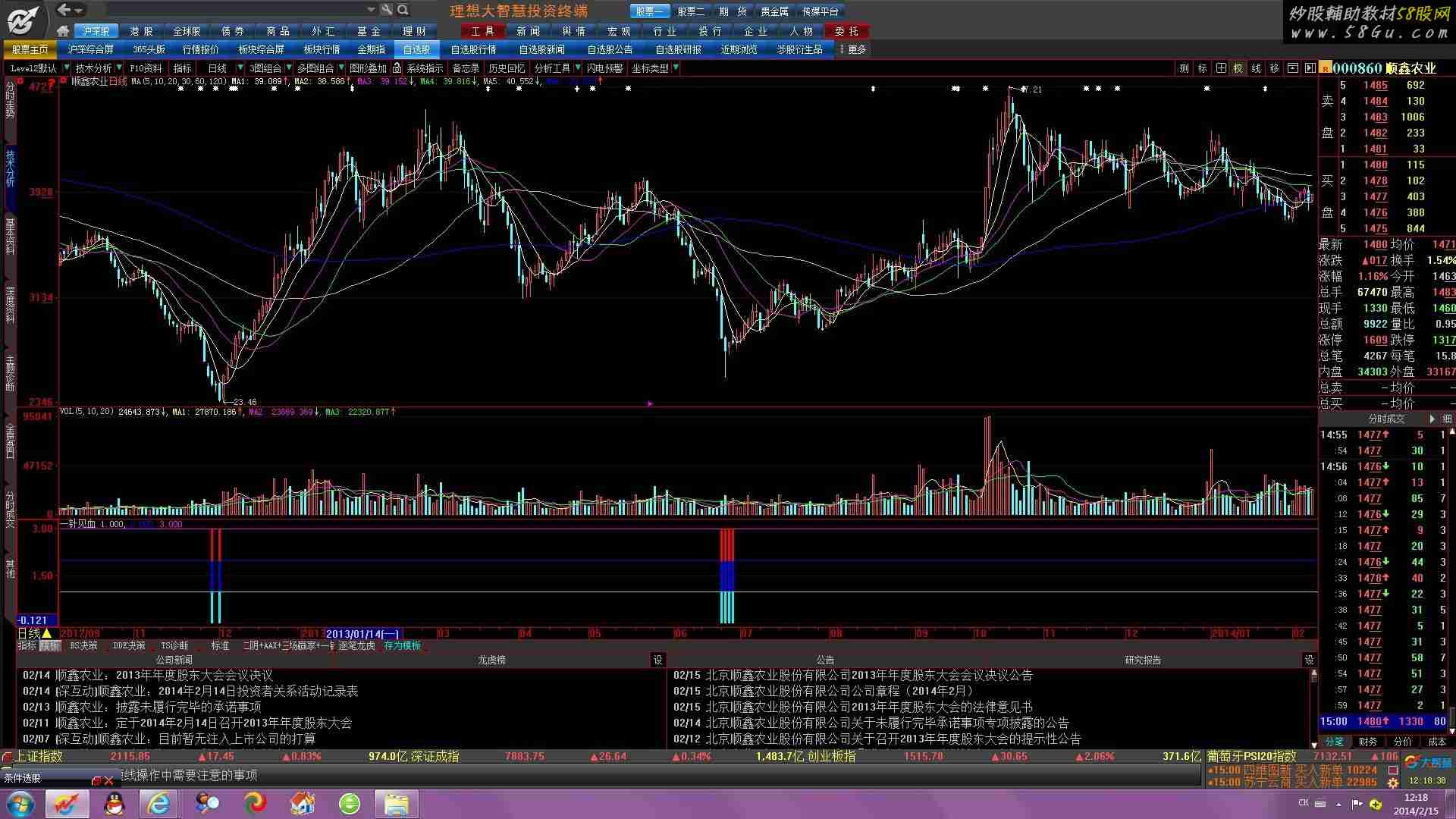Open the user search taskbar icon
The width and height of the screenshot is (1456, 819).
tap(207, 804)
